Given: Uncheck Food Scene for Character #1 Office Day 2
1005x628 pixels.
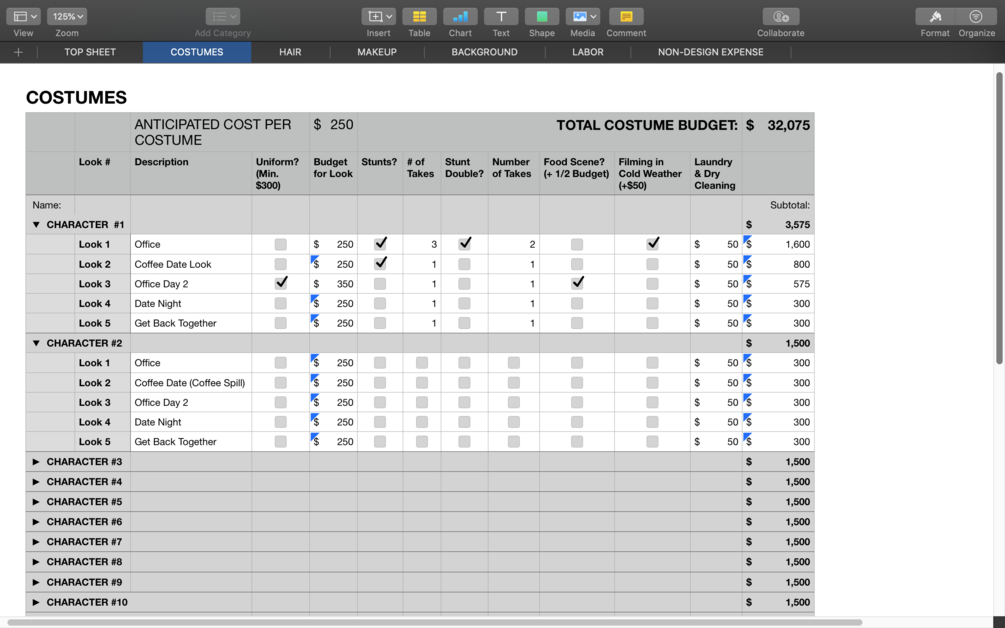Looking at the screenshot, I should pyautogui.click(x=577, y=283).
